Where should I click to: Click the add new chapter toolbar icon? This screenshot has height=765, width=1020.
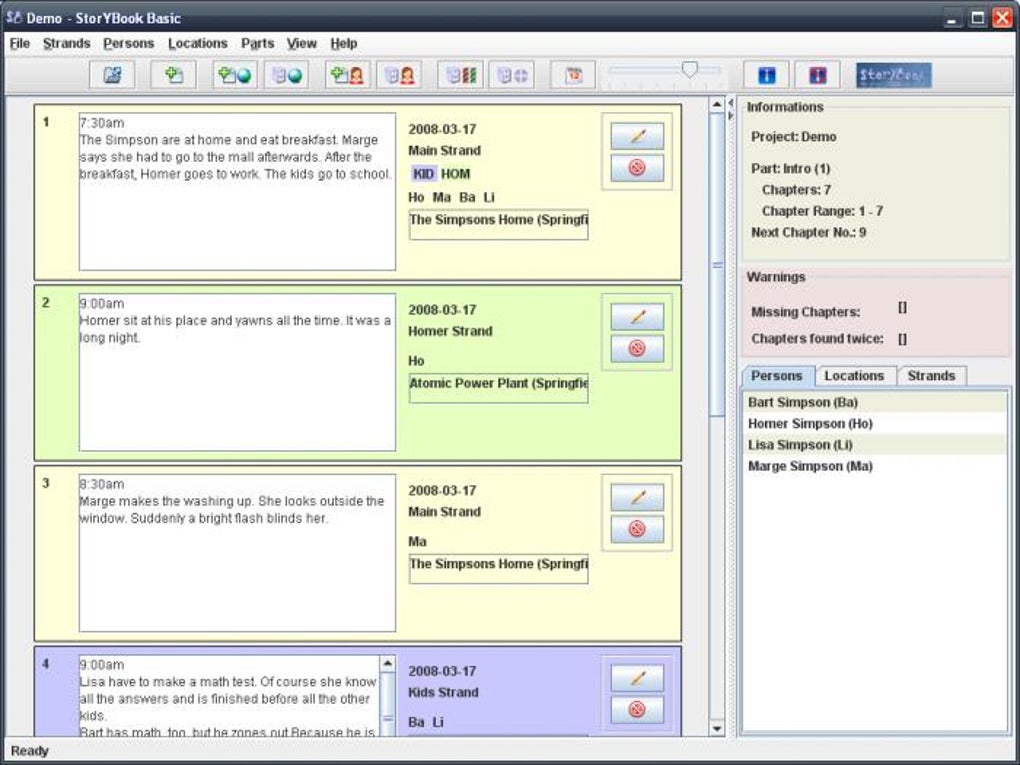point(173,75)
